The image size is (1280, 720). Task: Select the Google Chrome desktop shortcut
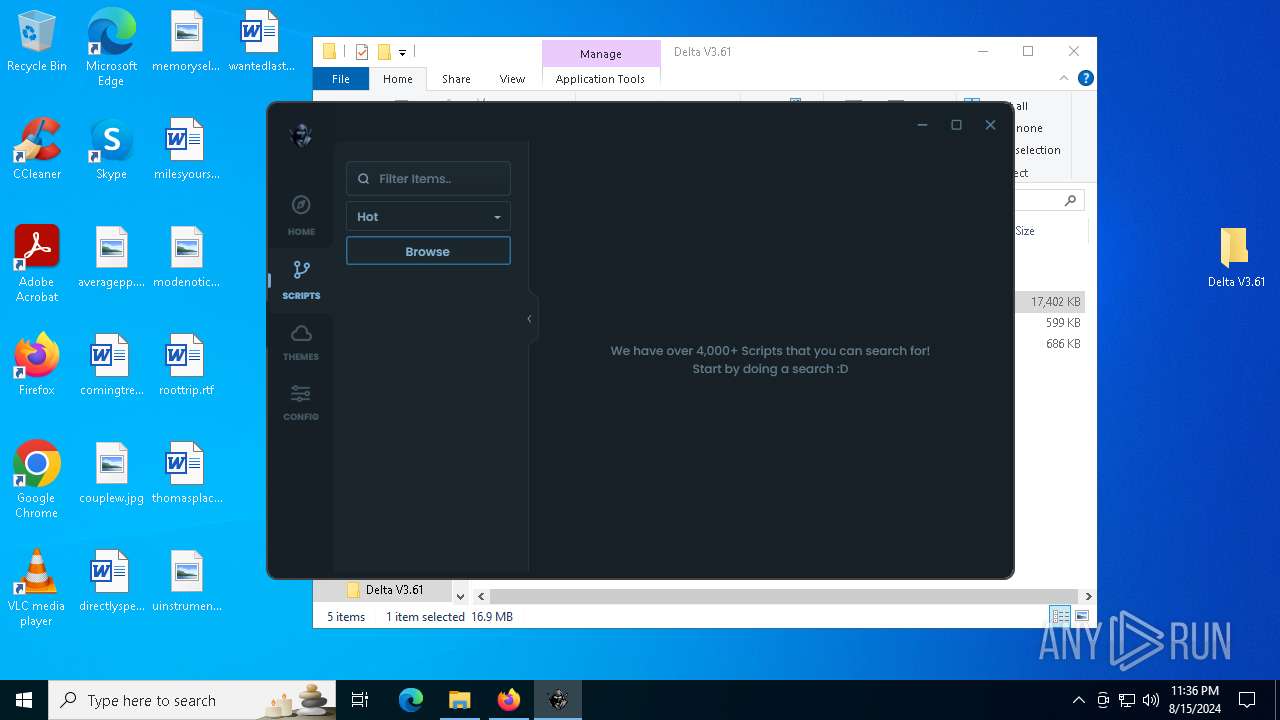point(37,480)
